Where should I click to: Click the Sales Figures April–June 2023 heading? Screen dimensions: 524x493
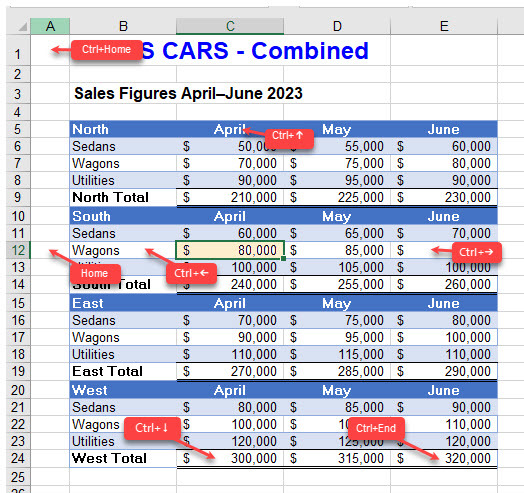[x=188, y=93]
